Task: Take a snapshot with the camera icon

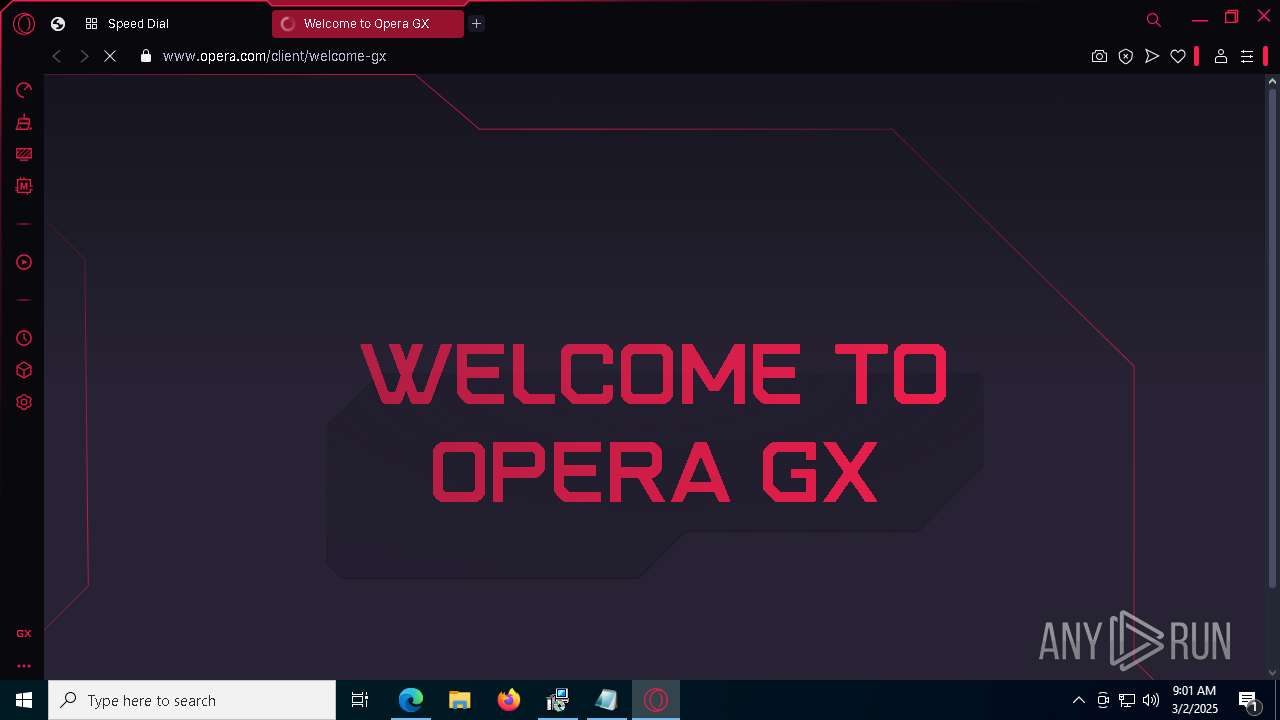Action: coord(1100,57)
